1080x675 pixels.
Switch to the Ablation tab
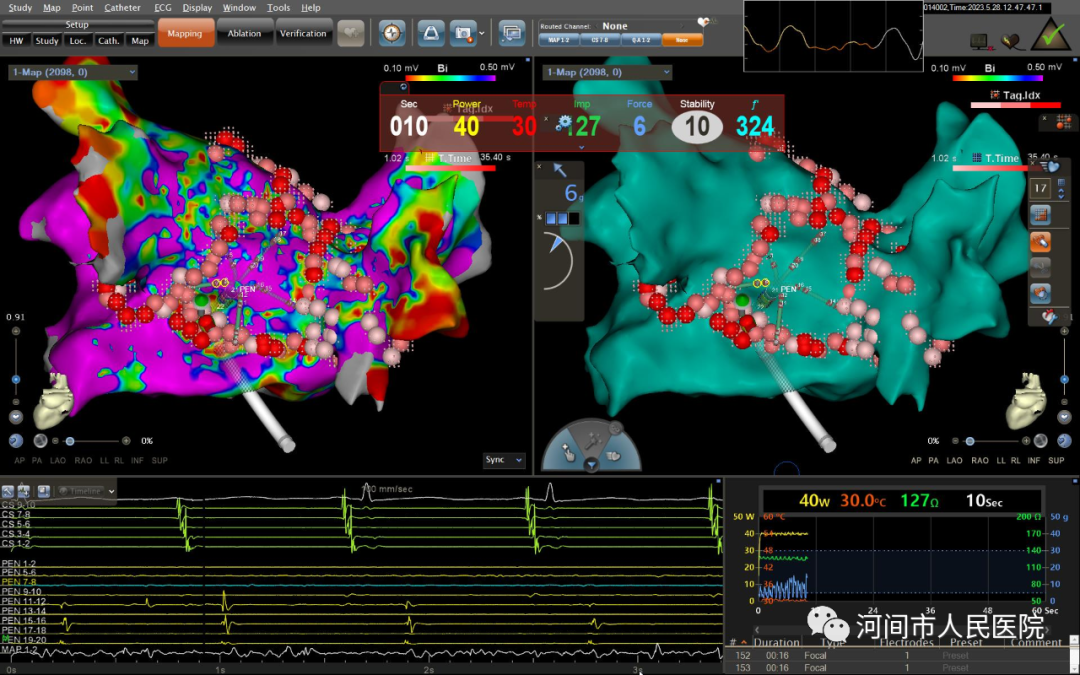244,33
